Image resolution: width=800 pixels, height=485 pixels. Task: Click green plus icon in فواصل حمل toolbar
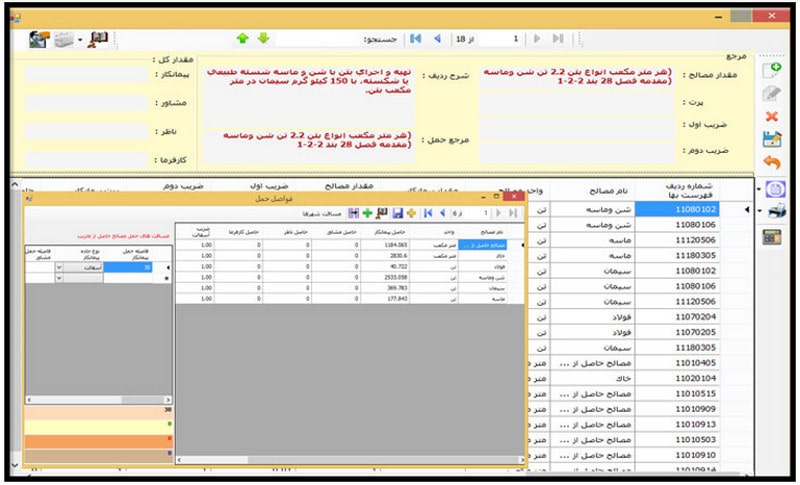[367, 213]
